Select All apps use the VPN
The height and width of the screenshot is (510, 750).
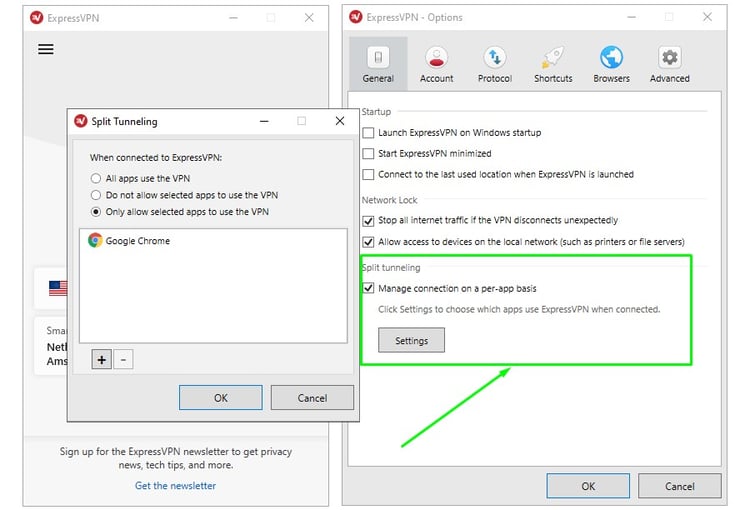pos(96,178)
